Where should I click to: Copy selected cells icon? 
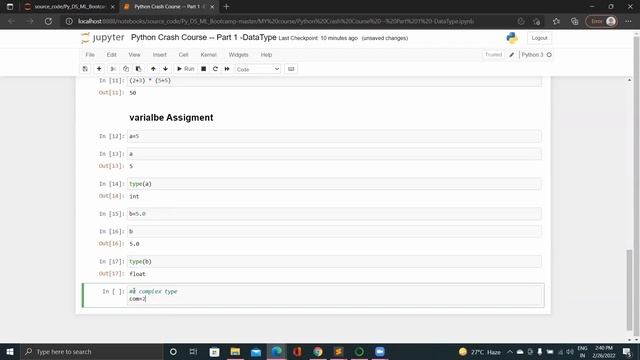[x=126, y=69]
